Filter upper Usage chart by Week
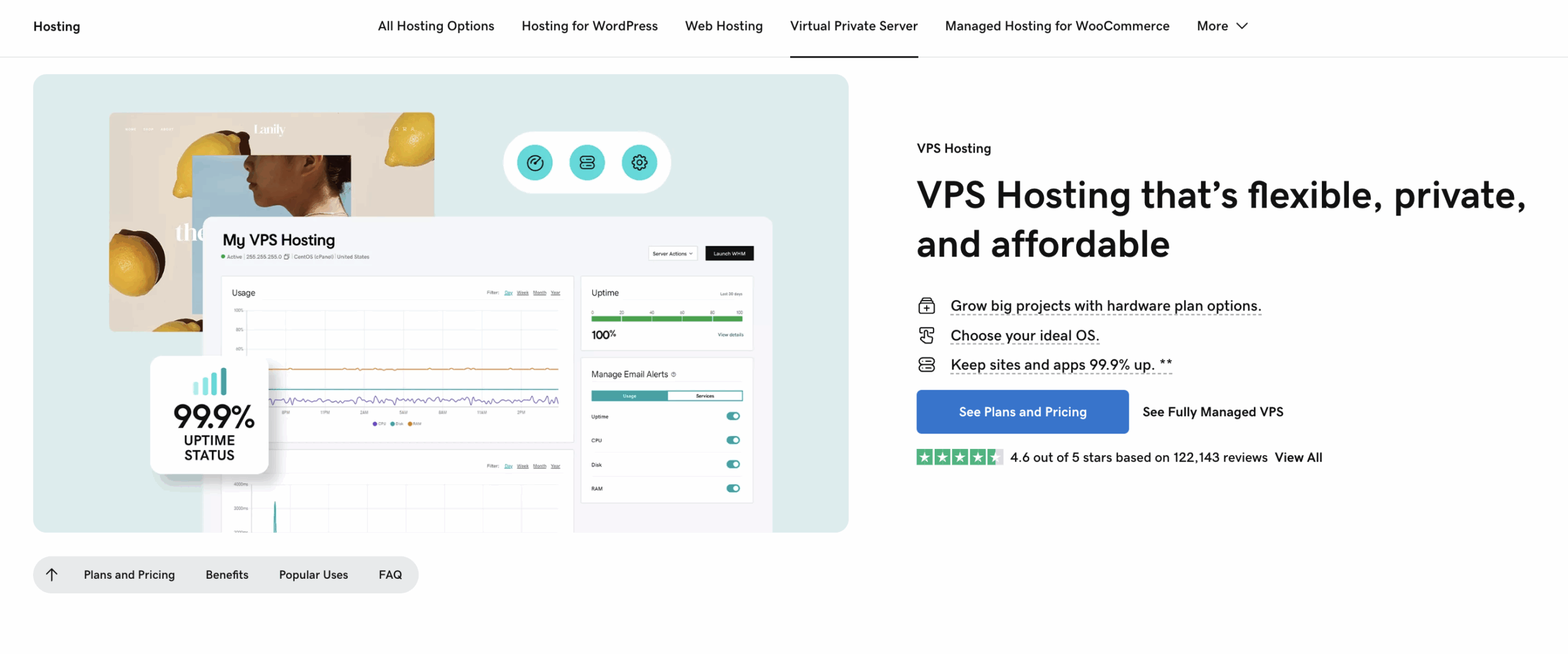Screen dimensions: 1568x654 pyautogui.click(x=522, y=293)
